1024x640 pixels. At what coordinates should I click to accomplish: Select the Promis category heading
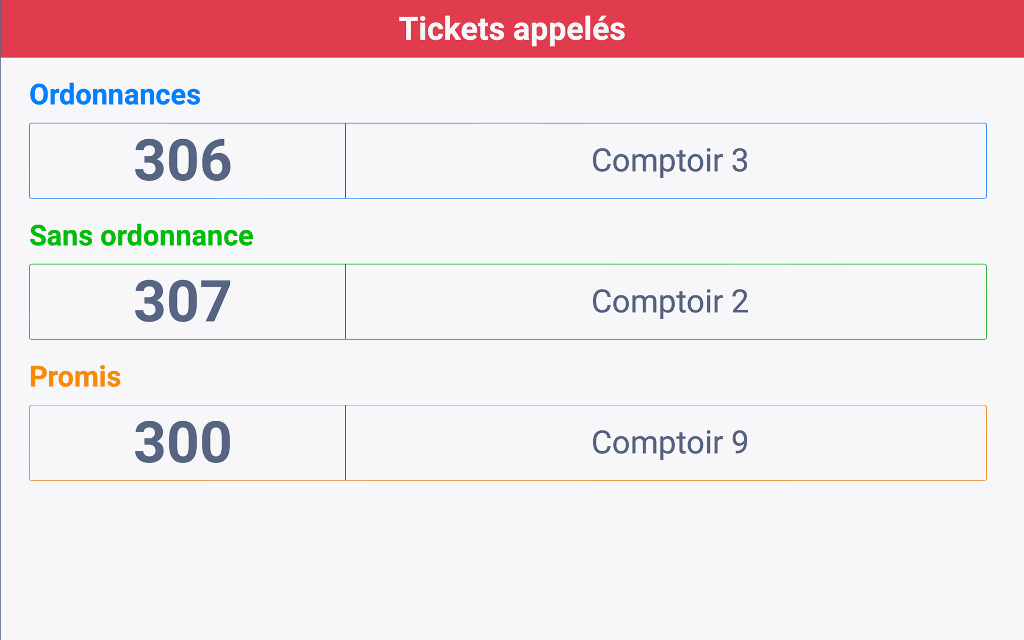tap(75, 377)
